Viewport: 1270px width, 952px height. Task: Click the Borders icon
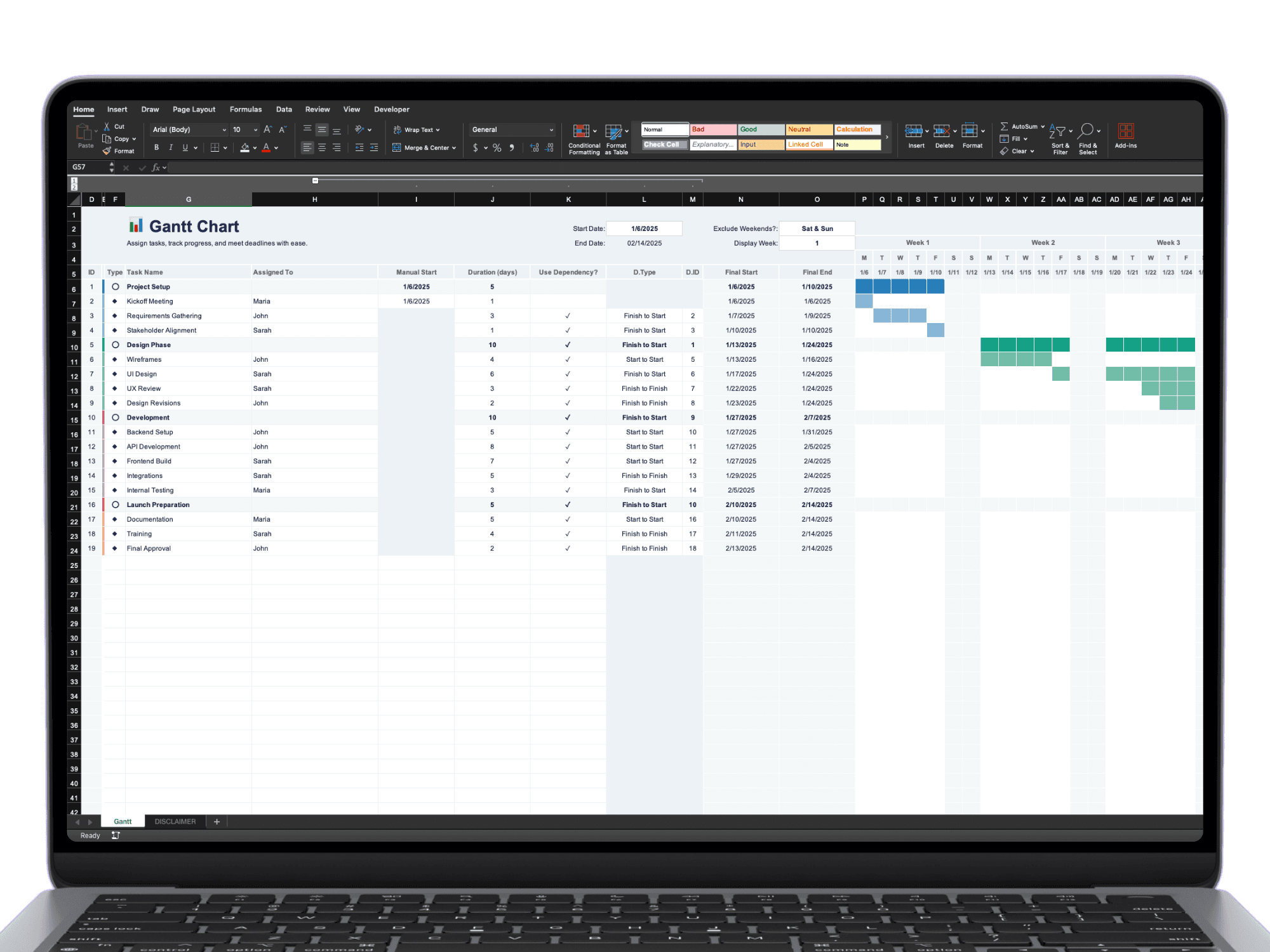click(215, 148)
